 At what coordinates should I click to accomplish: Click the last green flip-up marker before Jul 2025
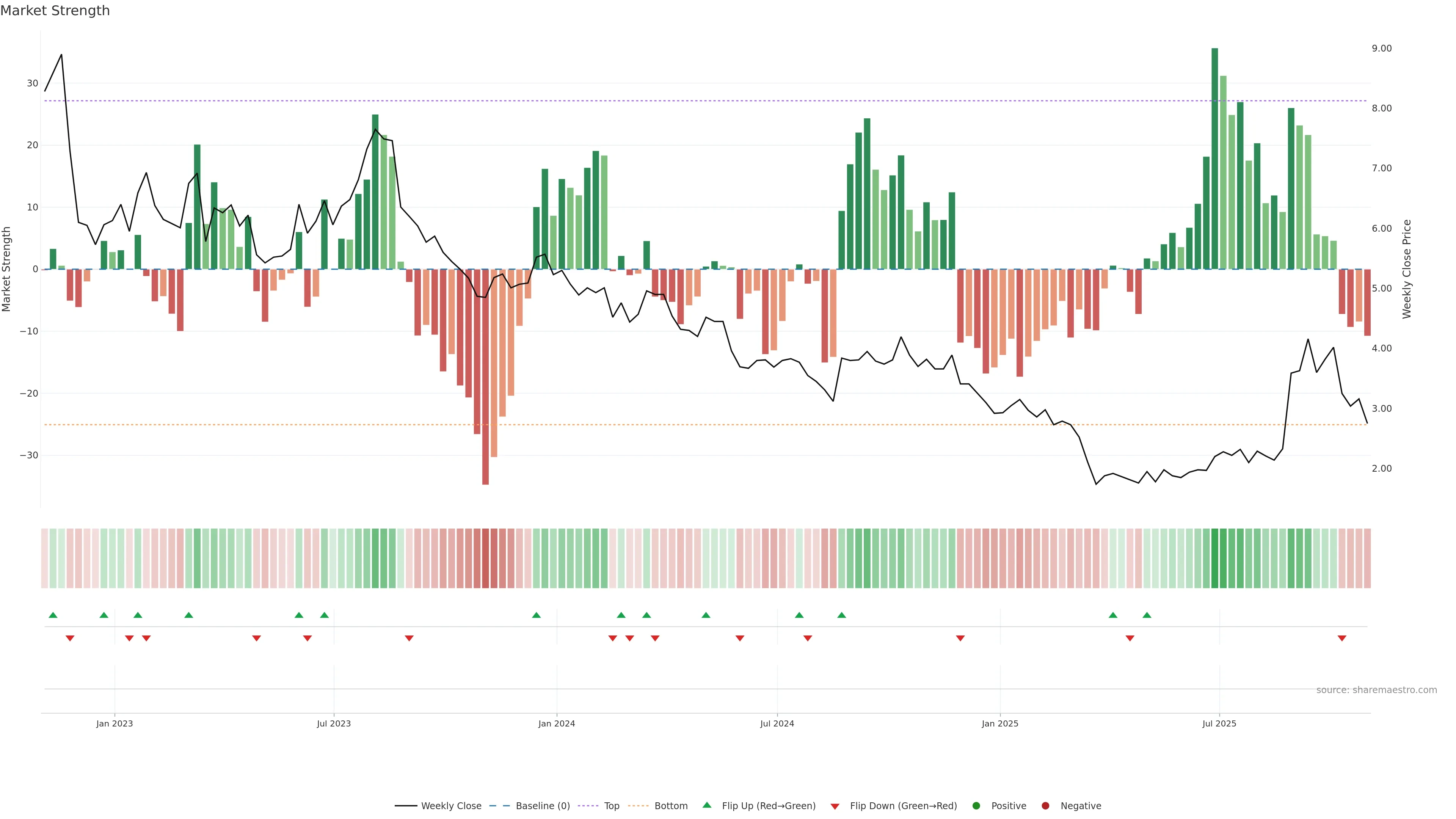click(x=1147, y=615)
